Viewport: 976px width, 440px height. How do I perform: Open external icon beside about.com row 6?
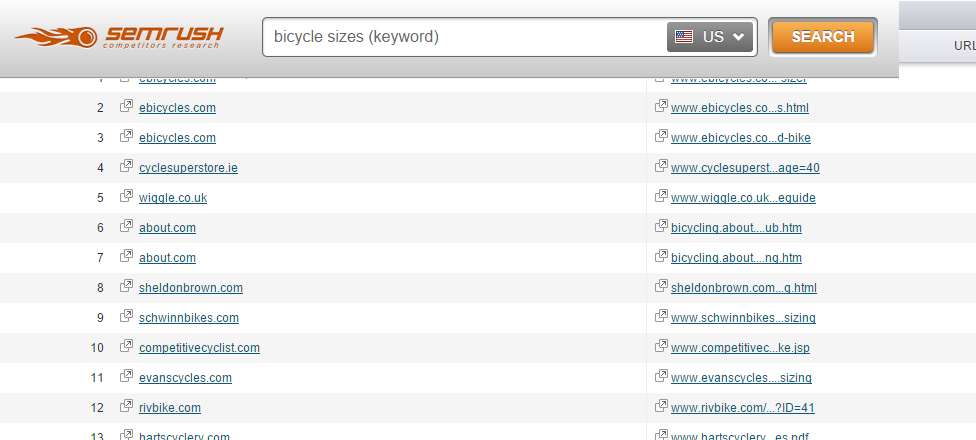point(126,226)
